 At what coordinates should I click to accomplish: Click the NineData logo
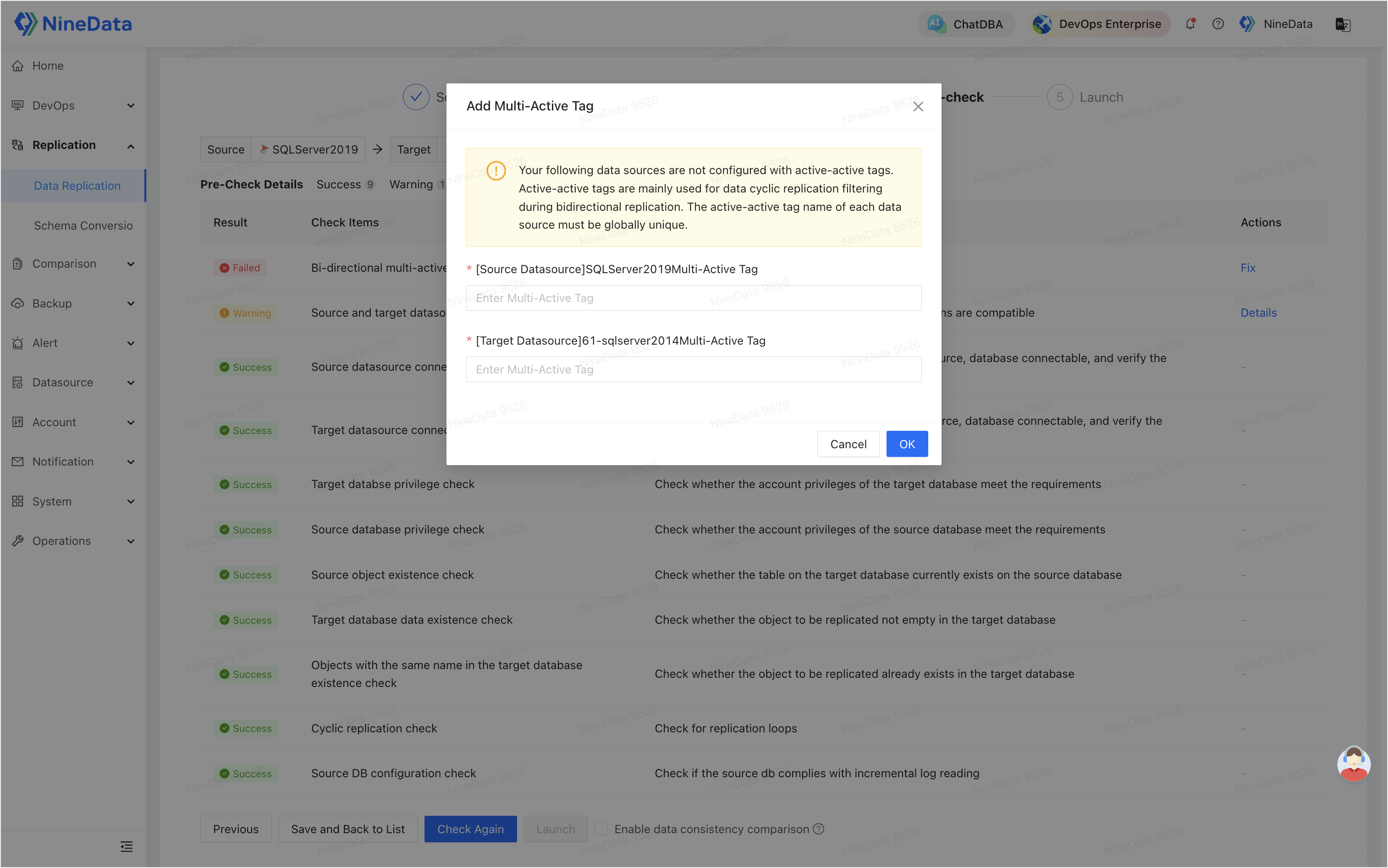pos(73,23)
